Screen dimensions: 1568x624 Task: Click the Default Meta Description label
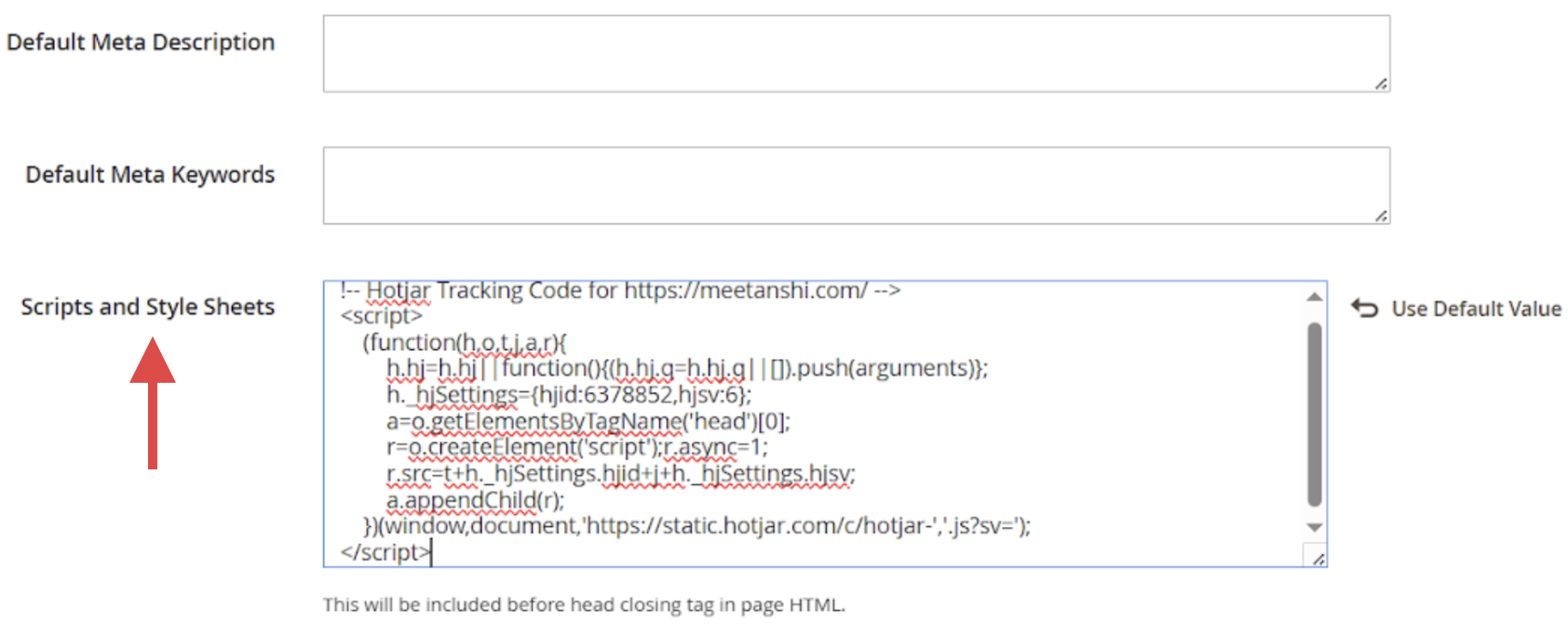tap(141, 42)
